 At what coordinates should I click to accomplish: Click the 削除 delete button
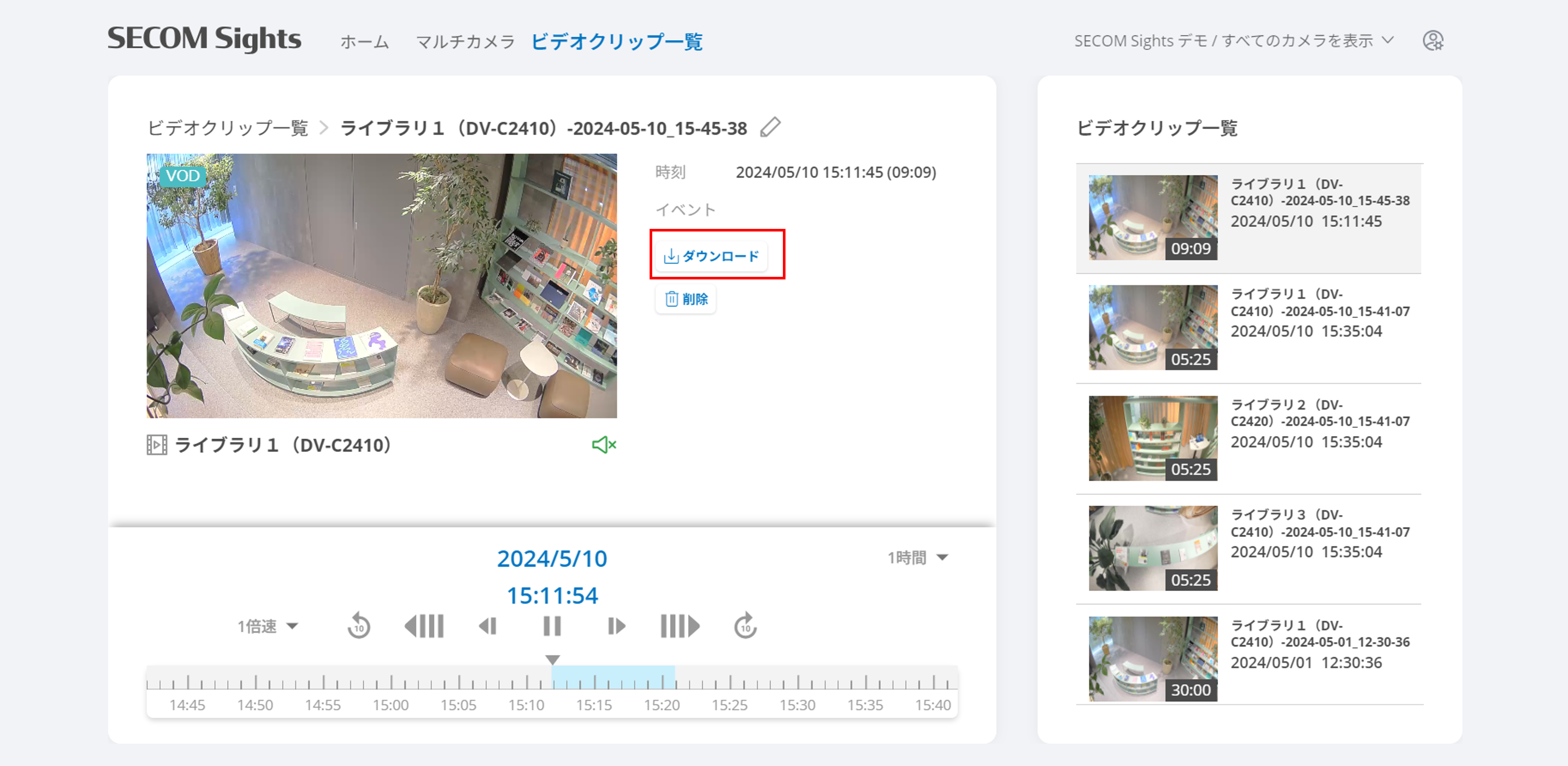(686, 299)
